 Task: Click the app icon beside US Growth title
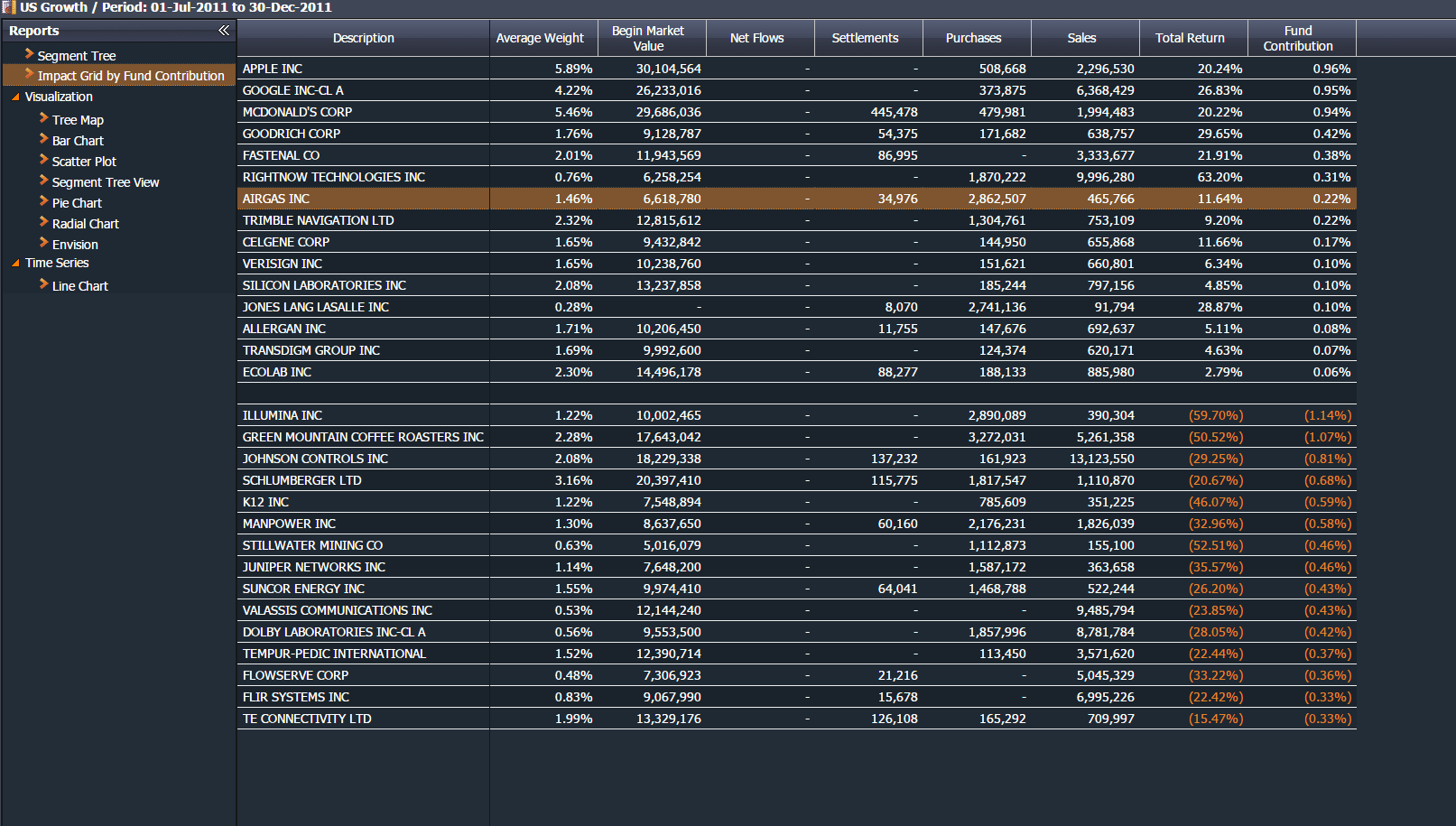point(9,7)
